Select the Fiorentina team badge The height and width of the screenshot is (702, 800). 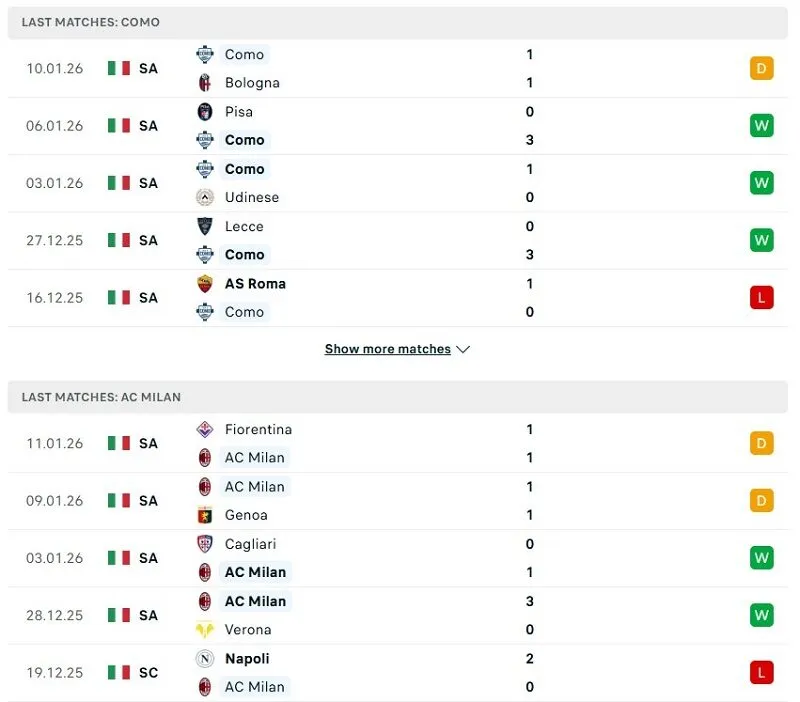206,429
